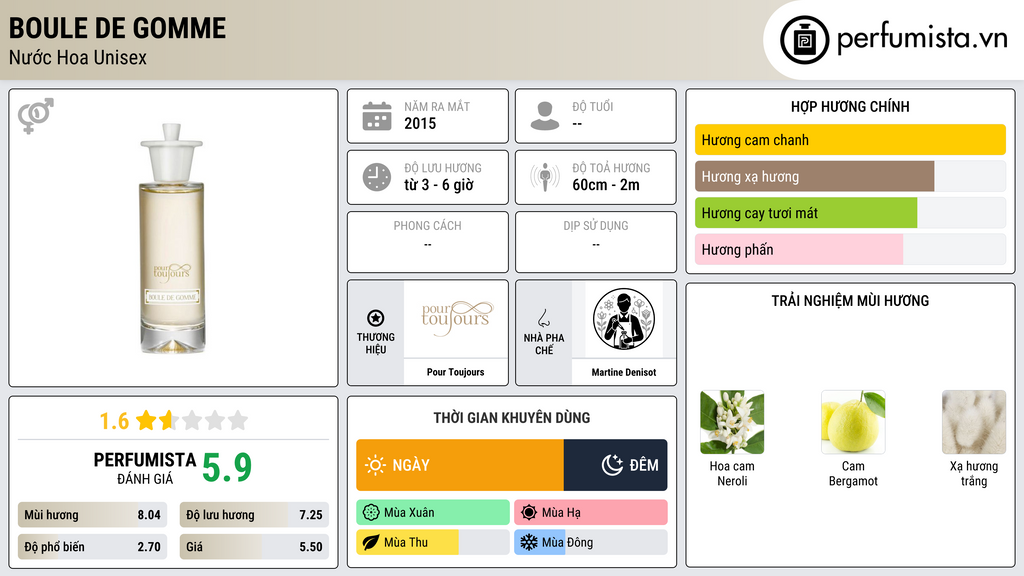This screenshot has width=1024, height=576.
Task: Click the first gold rating star
Action: (146, 420)
